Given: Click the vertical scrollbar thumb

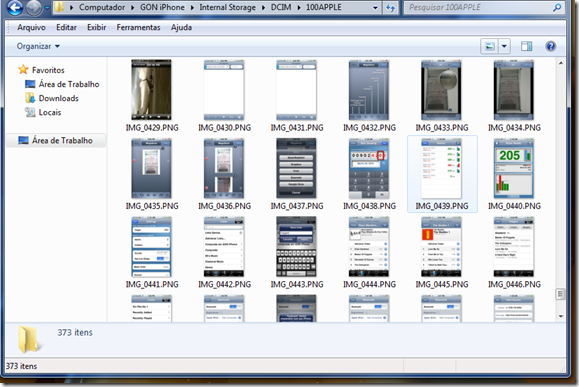Looking at the screenshot, I should (x=560, y=294).
